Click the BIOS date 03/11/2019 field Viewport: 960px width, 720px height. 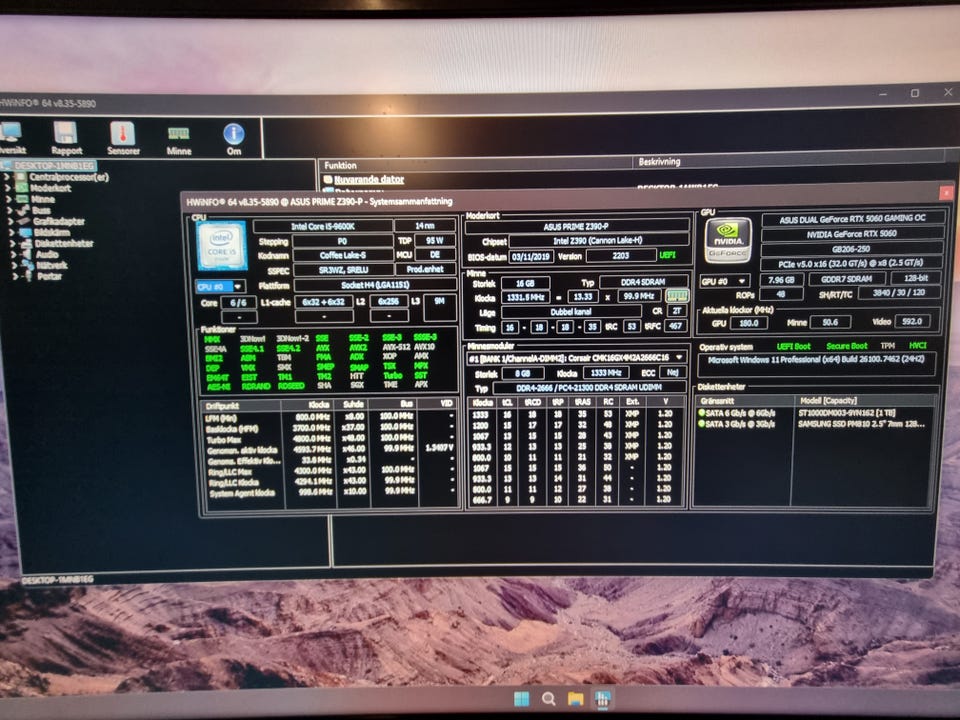531,256
